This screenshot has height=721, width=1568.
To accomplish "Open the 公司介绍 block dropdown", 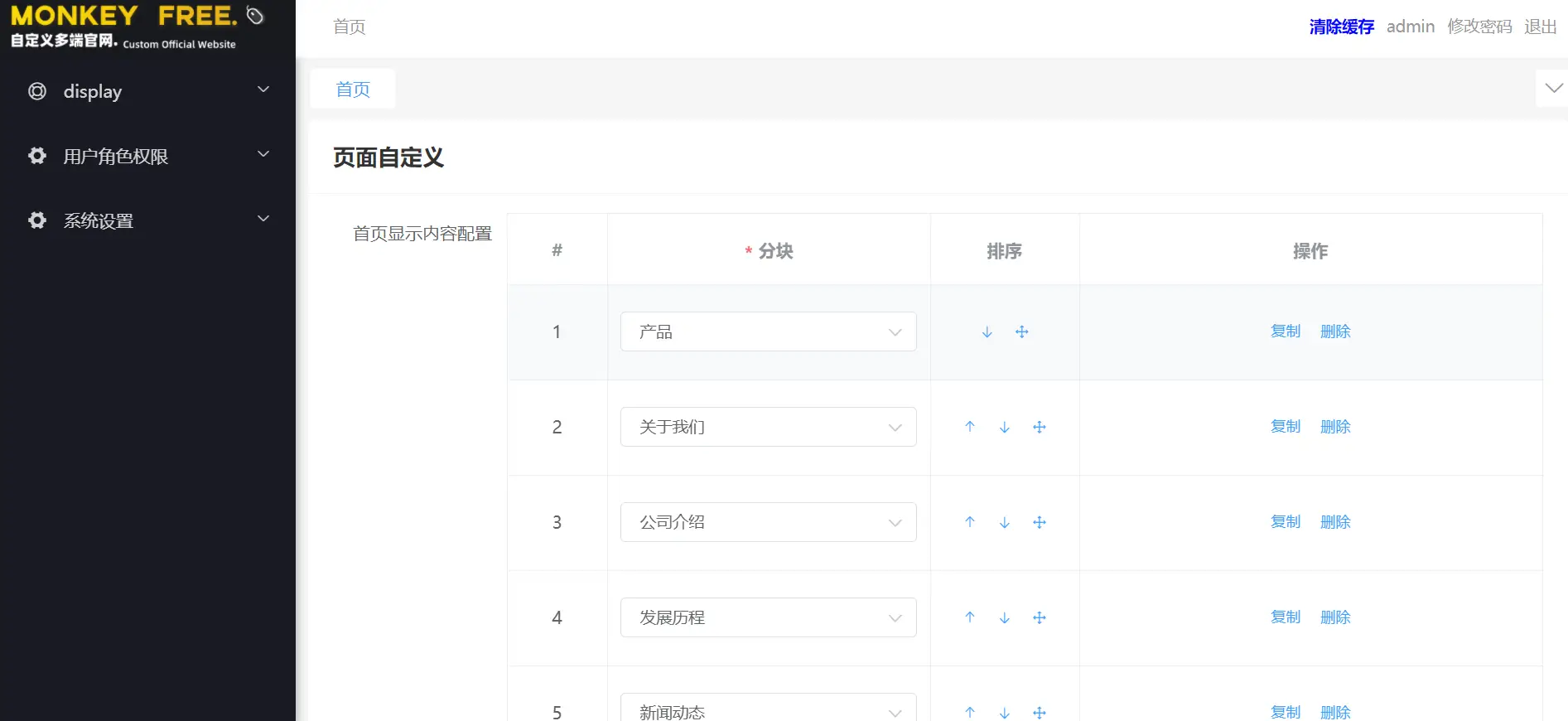I will [768, 522].
